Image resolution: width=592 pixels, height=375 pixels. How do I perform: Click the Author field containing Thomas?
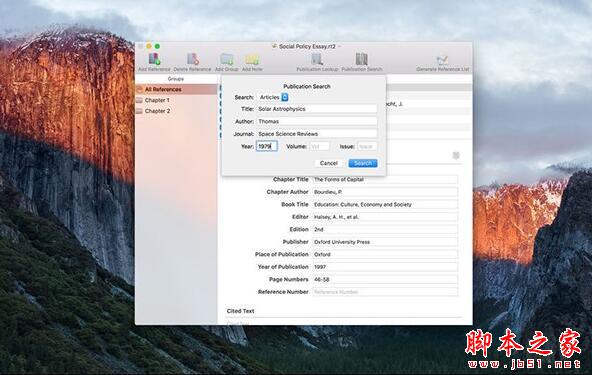tap(317, 121)
